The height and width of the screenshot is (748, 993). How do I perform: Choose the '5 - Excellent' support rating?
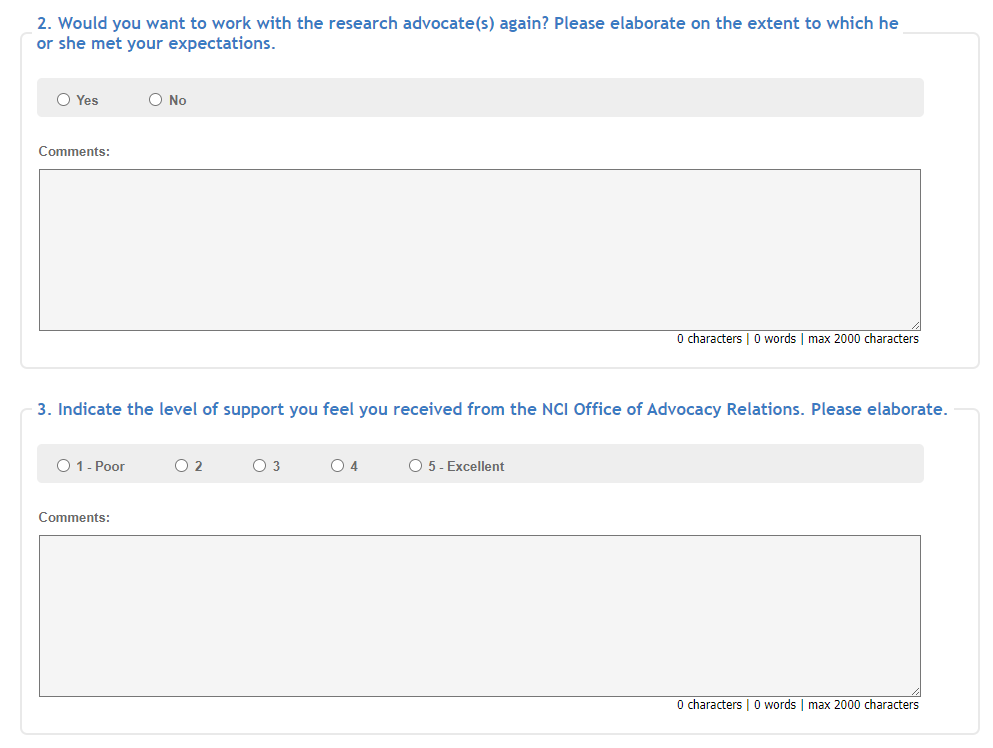[x=416, y=466]
